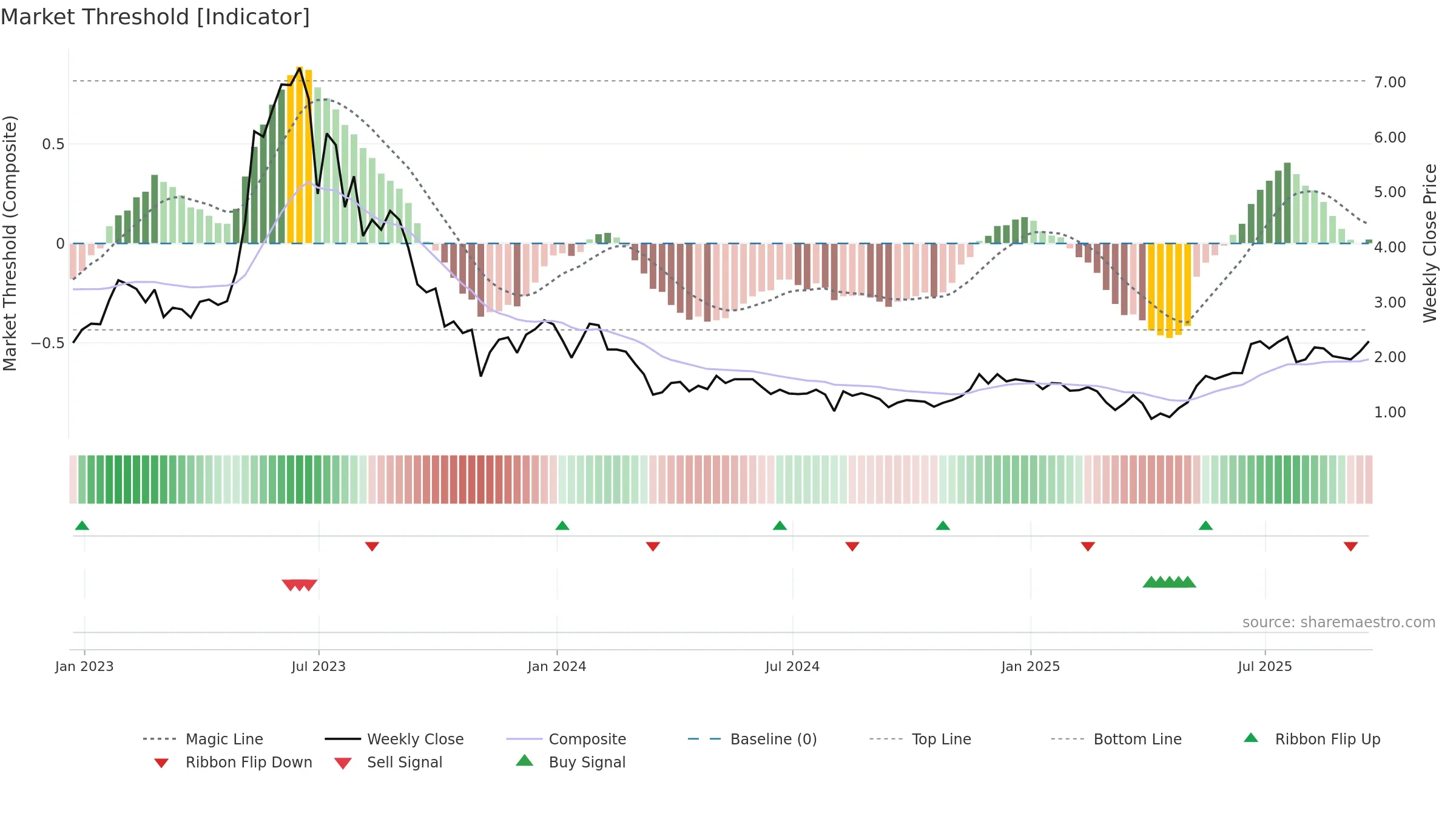Click the red triangle icon in Sell Signal legend
1456x819 pixels.
point(343,763)
